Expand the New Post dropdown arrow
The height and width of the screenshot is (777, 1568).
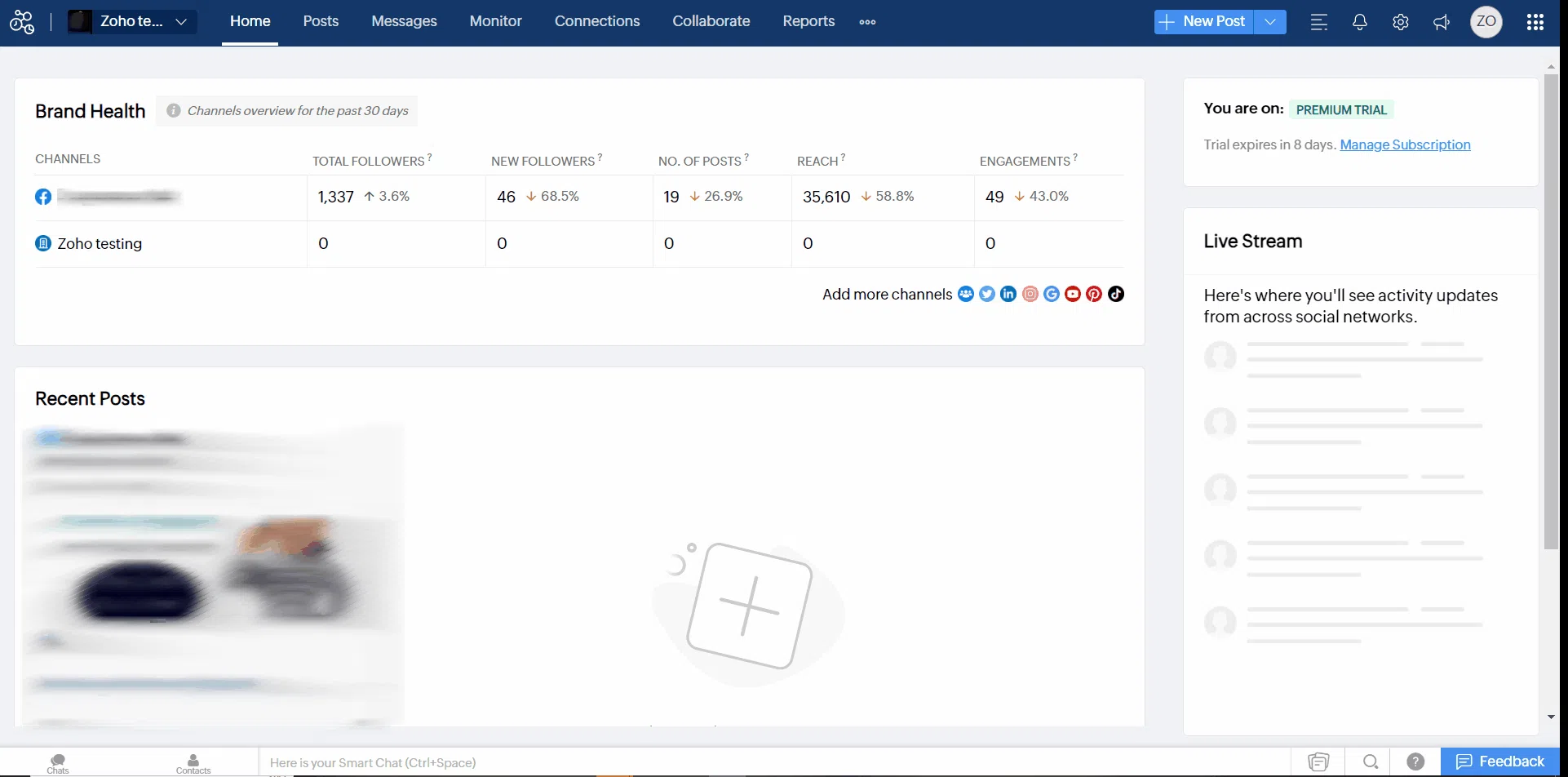point(1270,22)
